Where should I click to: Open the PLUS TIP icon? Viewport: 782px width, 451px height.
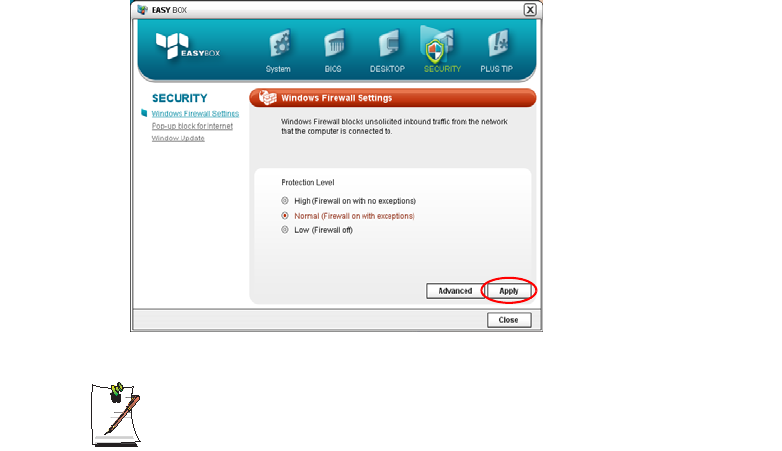498,44
